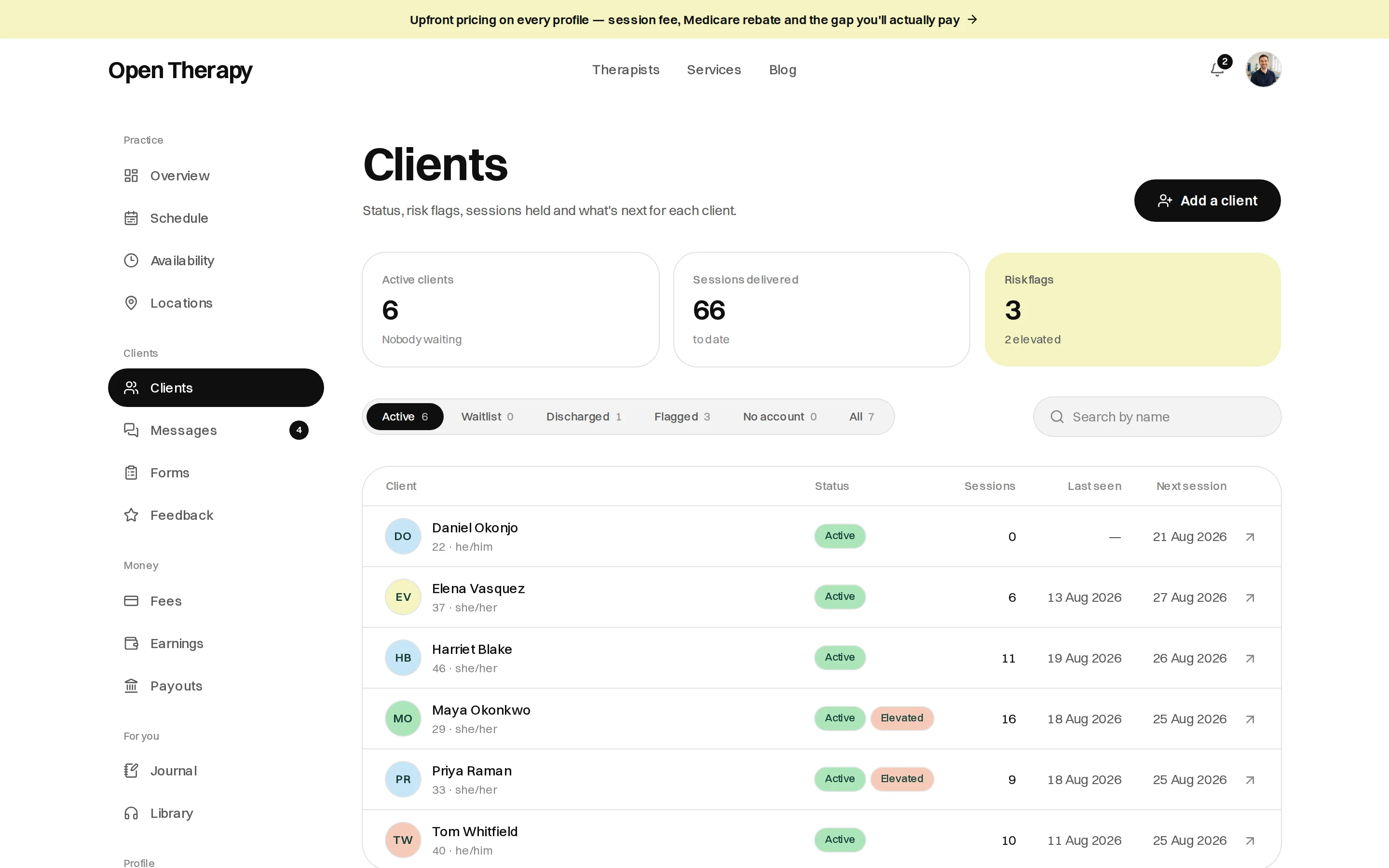This screenshot has height=868, width=1389.
Task: Click the Schedule calendar icon
Action: [x=132, y=218]
